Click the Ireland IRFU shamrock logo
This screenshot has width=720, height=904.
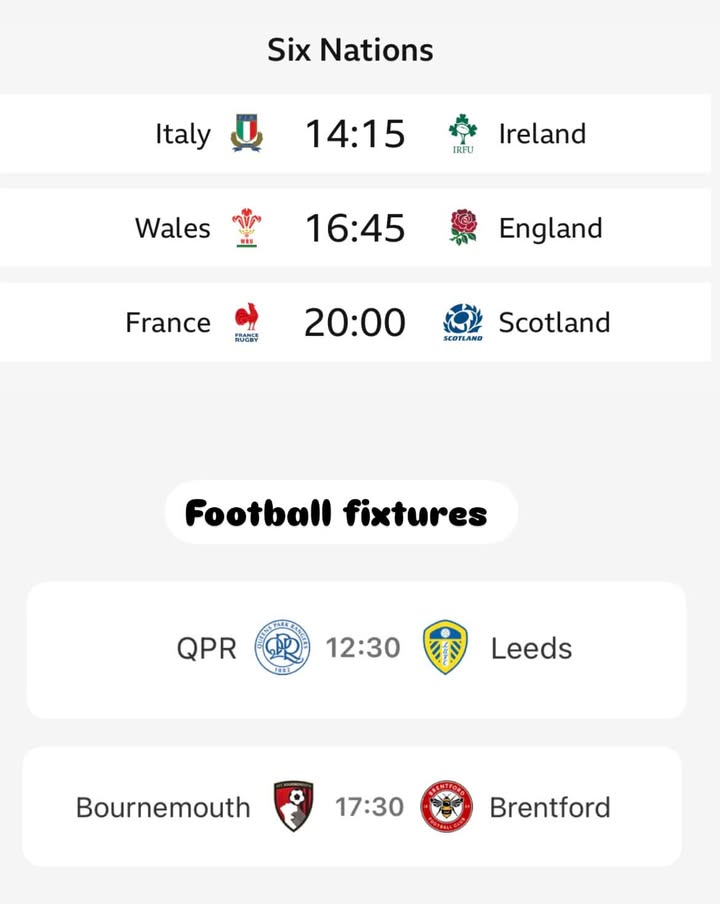tap(463, 134)
